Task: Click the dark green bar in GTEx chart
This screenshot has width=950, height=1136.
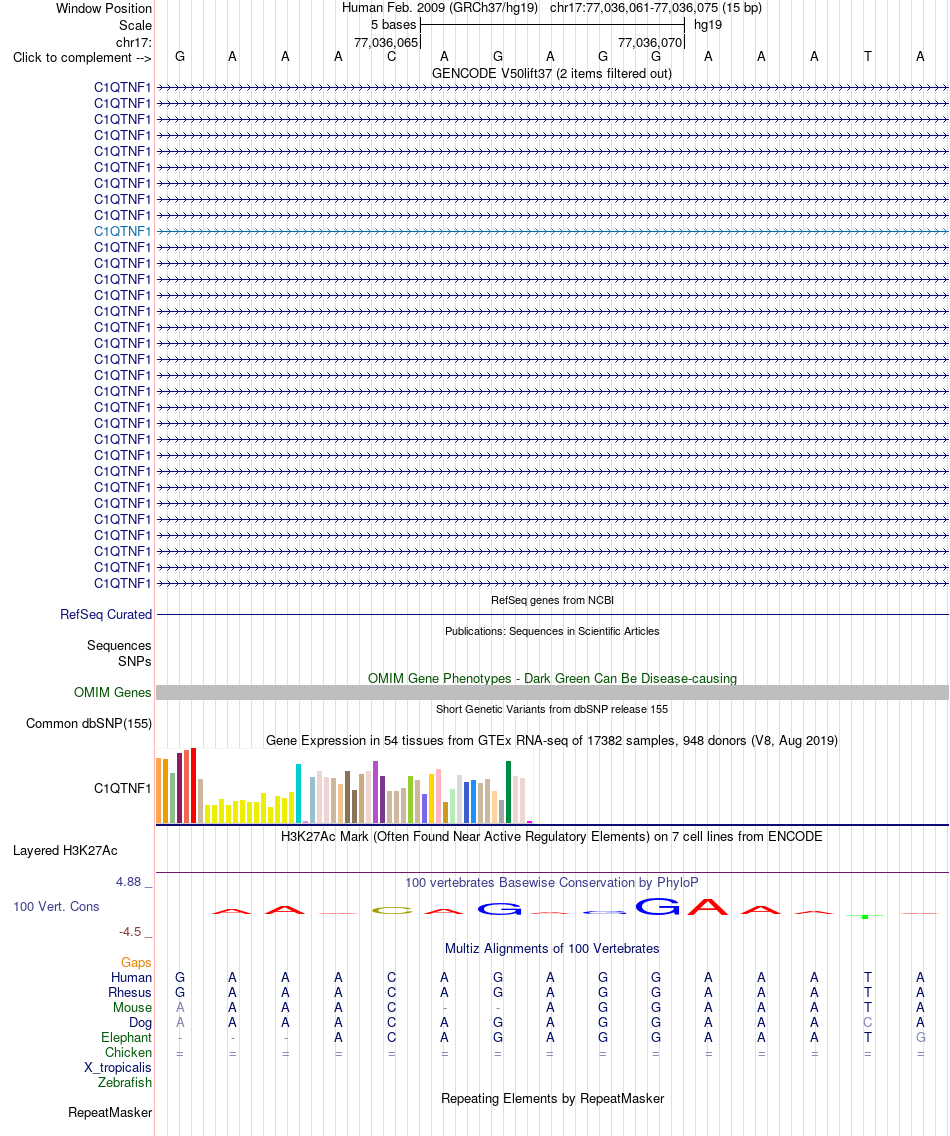Action: point(509,792)
